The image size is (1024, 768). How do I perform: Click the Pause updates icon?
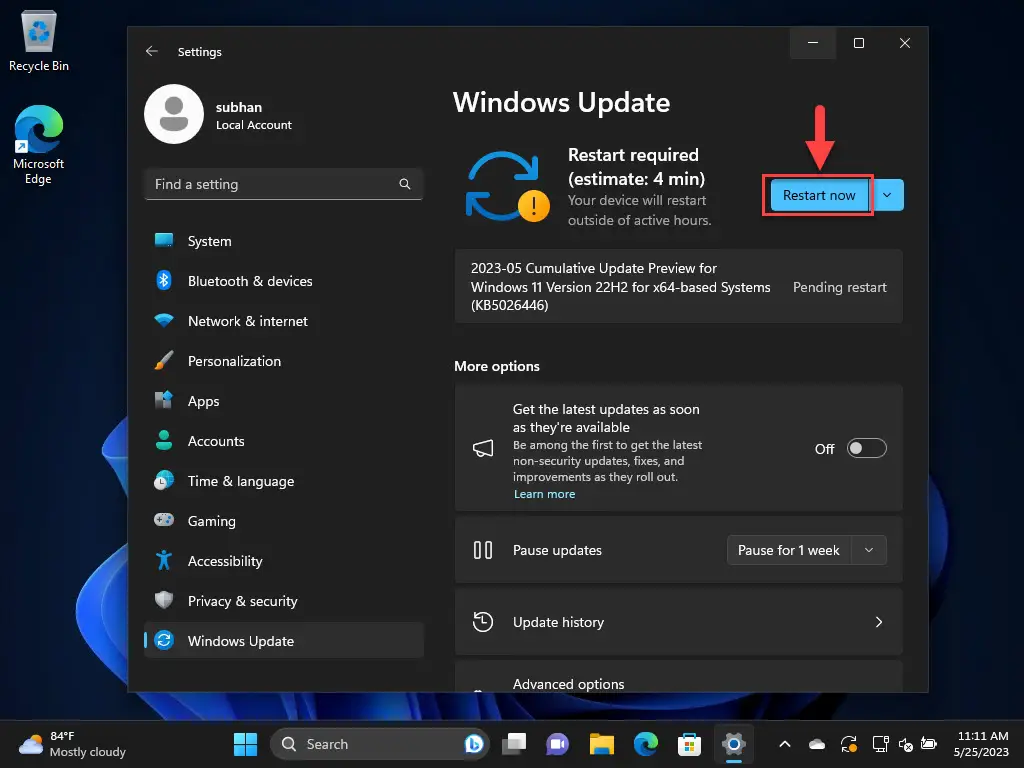(483, 550)
